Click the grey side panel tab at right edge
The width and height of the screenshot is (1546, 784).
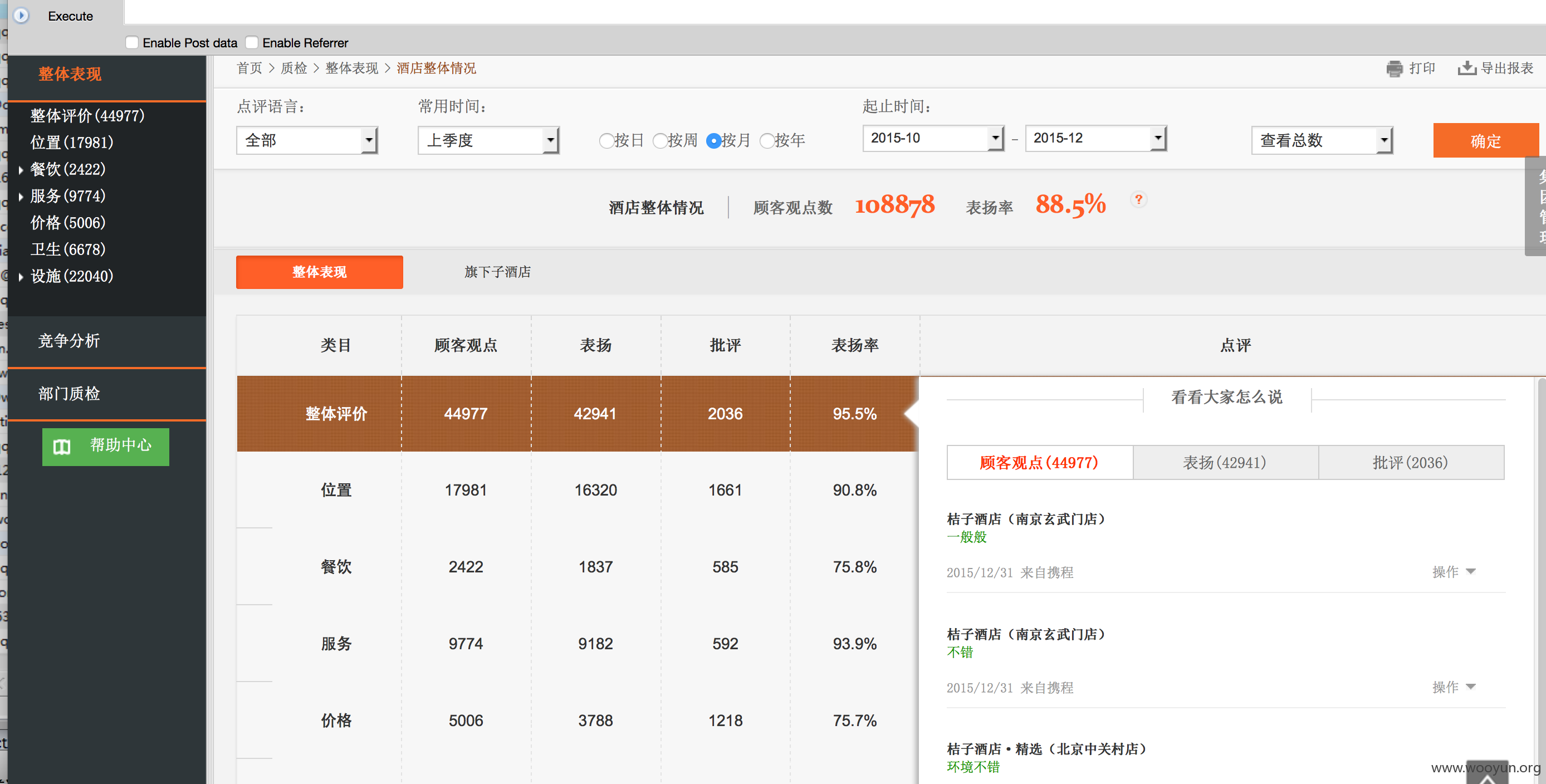1536,207
